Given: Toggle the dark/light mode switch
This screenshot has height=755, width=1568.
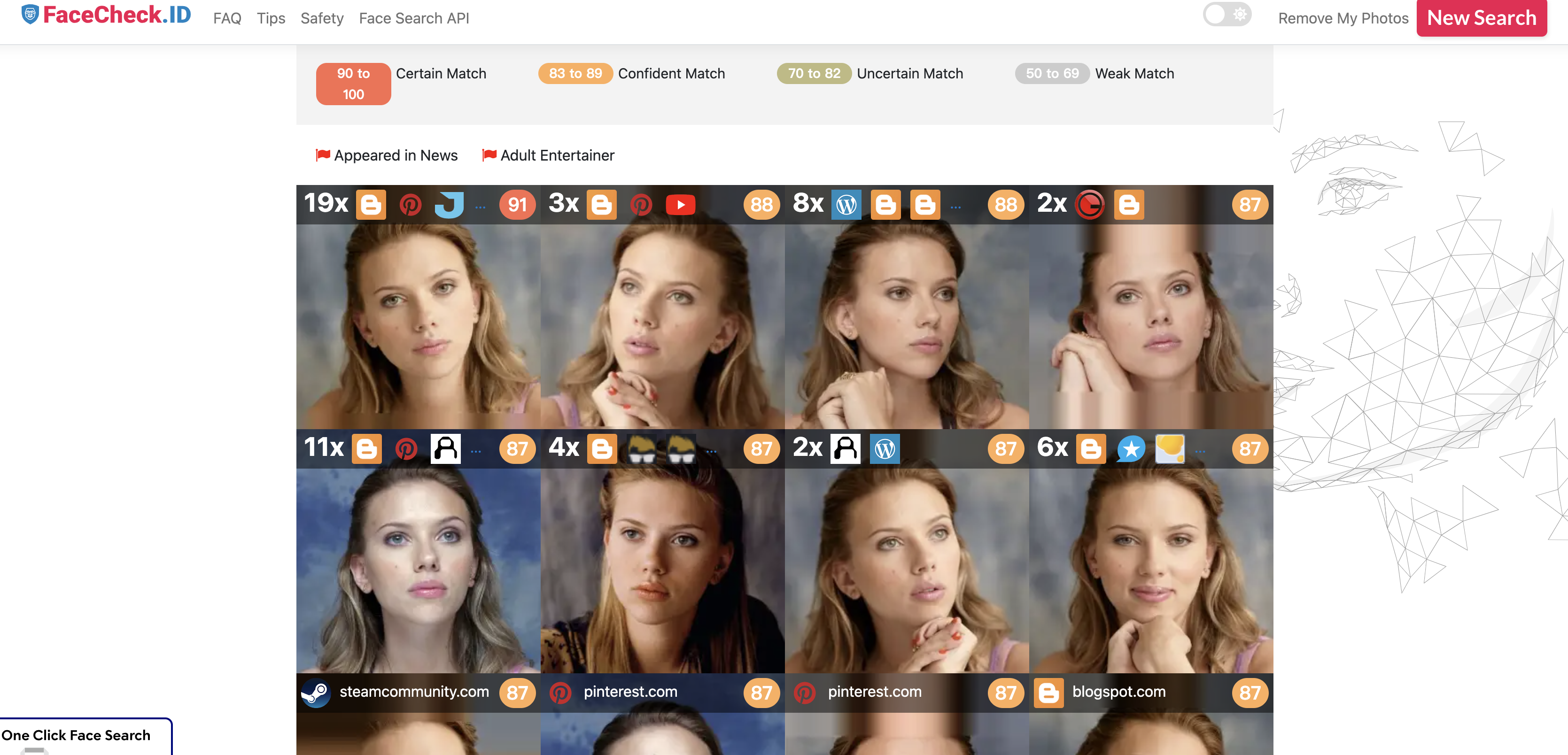Looking at the screenshot, I should pyautogui.click(x=1226, y=15).
